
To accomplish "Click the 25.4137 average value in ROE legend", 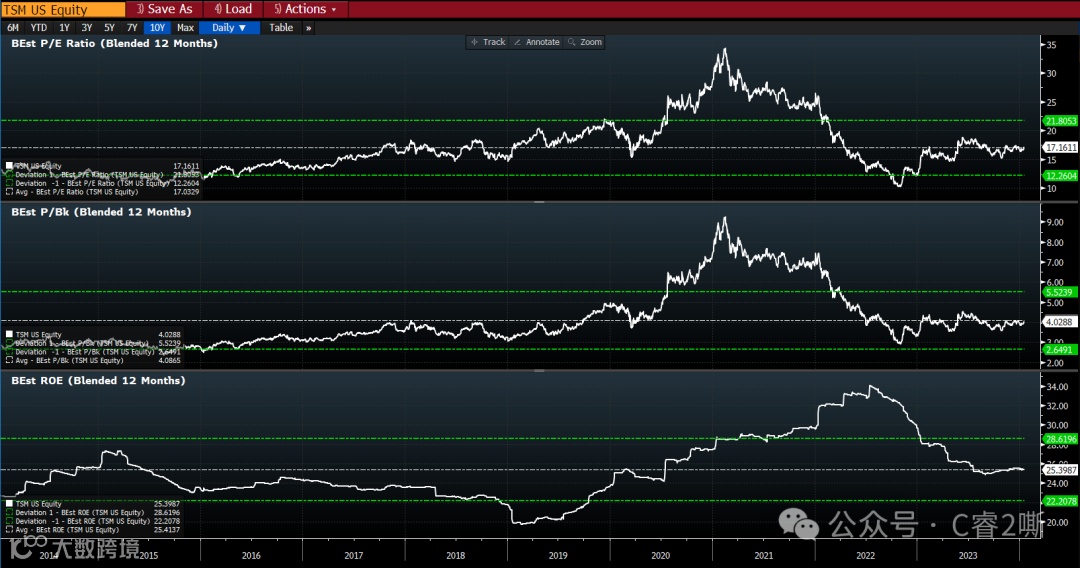I will pos(167,529).
